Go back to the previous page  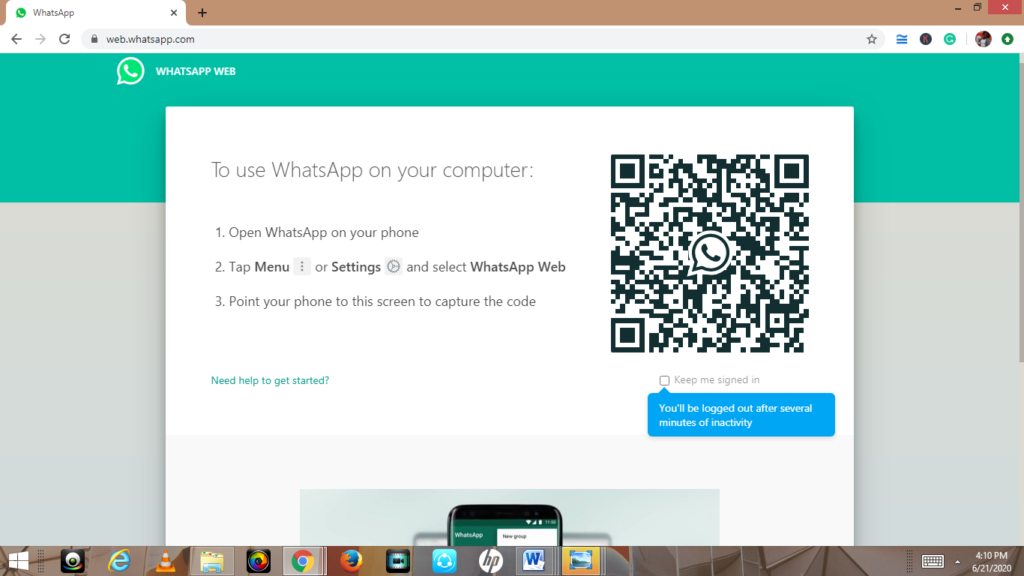click(16, 39)
